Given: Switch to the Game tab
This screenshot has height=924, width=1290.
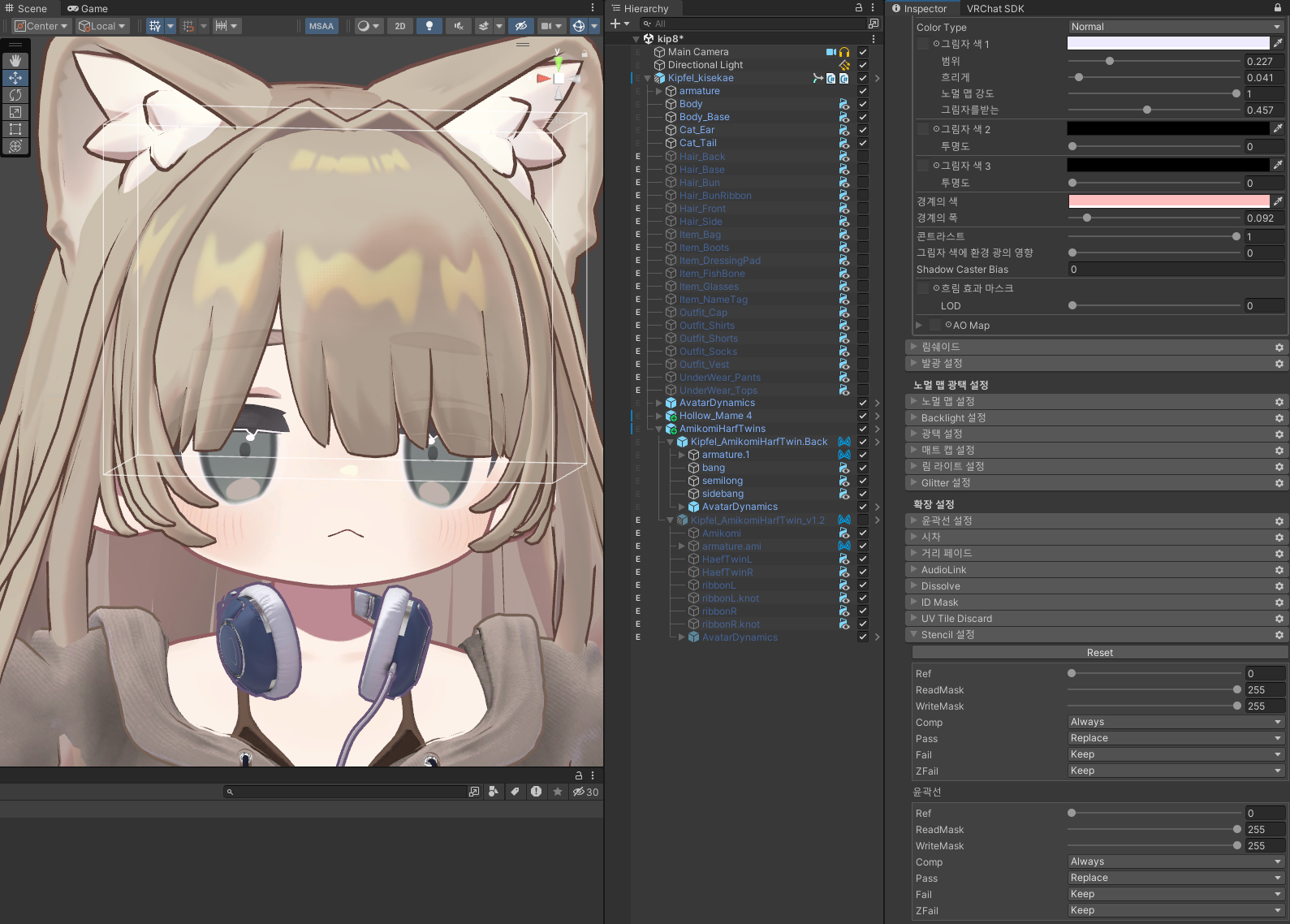Looking at the screenshot, I should (88, 8).
